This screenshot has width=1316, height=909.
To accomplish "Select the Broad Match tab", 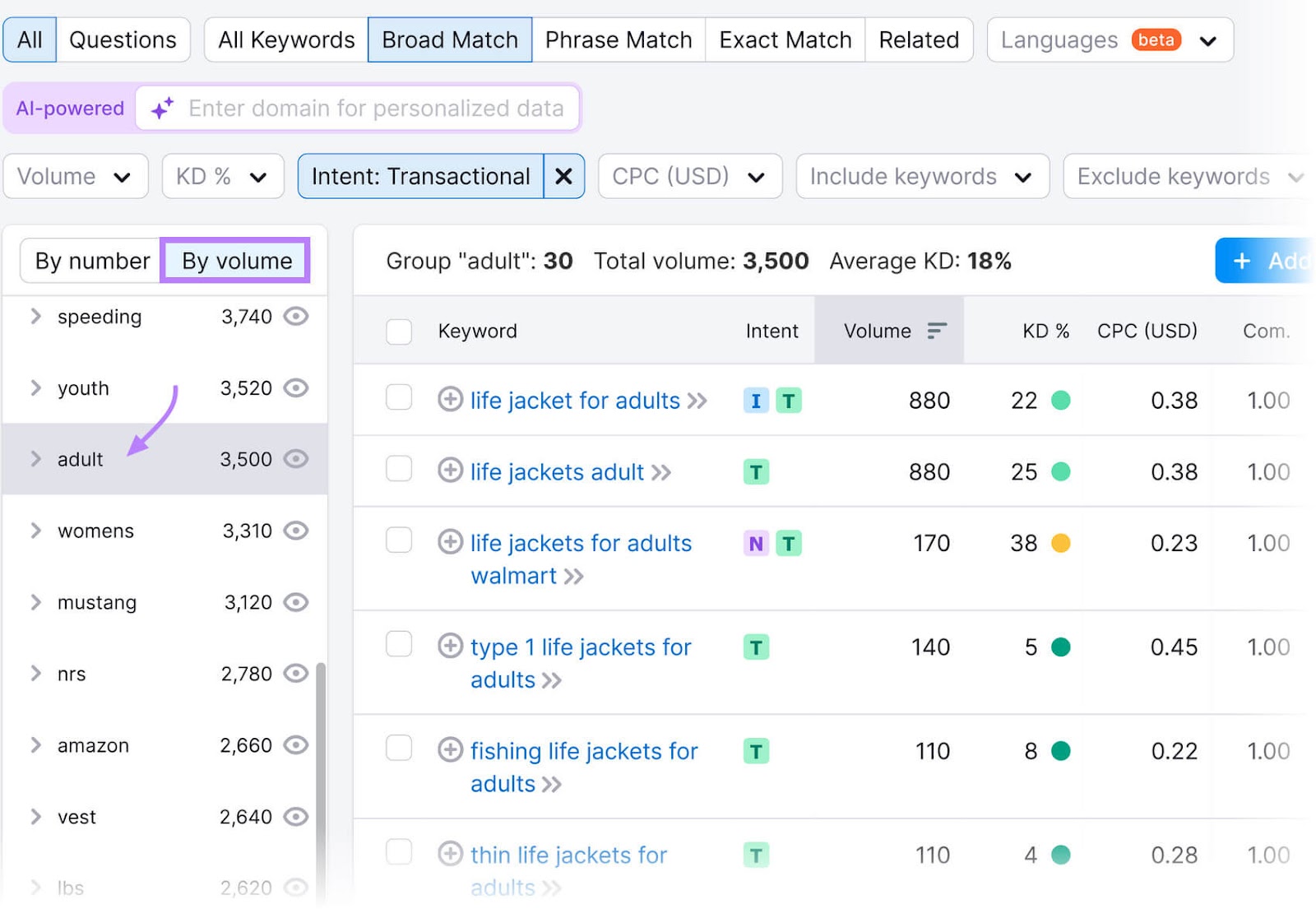I will [450, 39].
